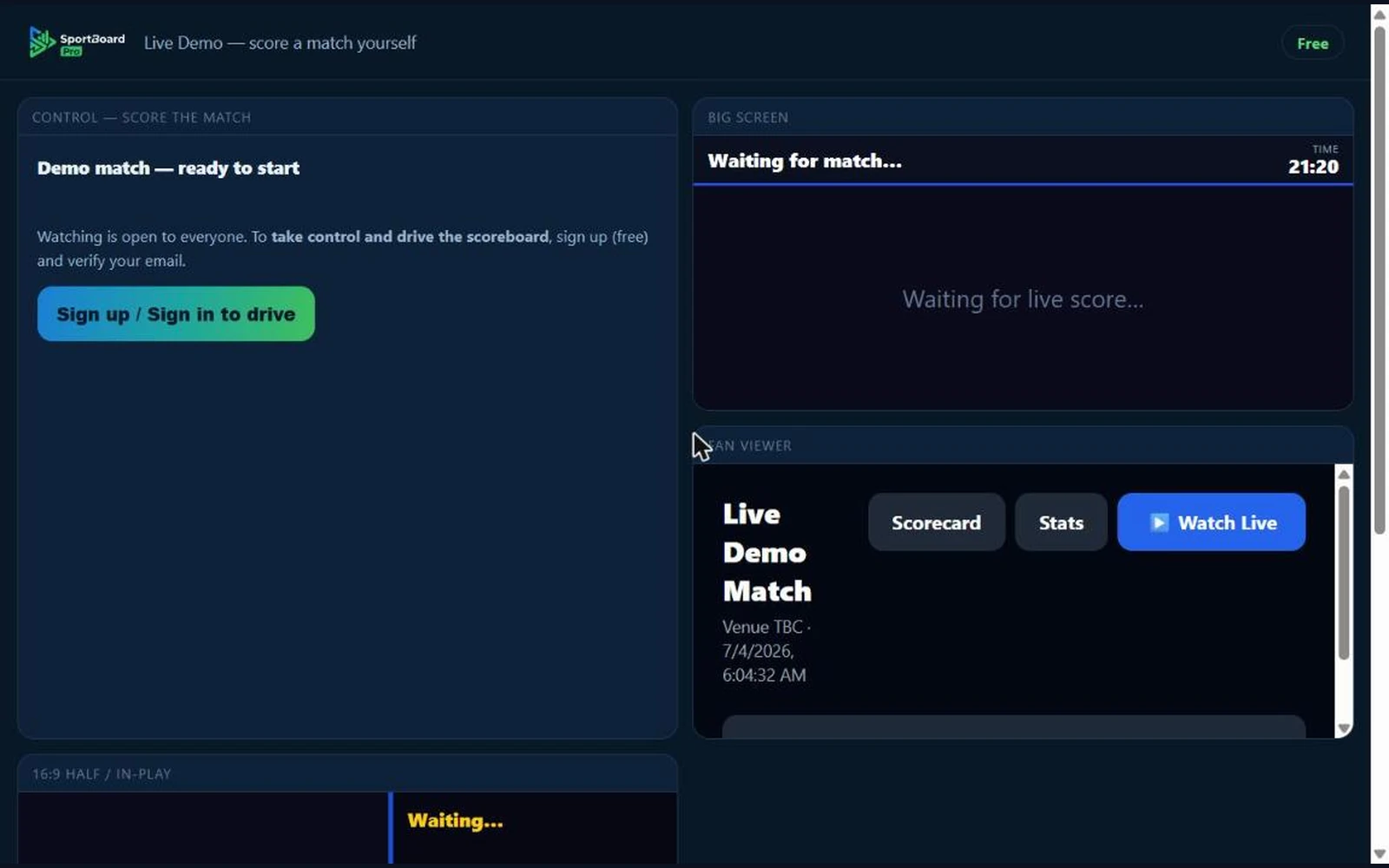1389x868 pixels.
Task: Click the SportBoard Pro logo
Action: [x=77, y=42]
